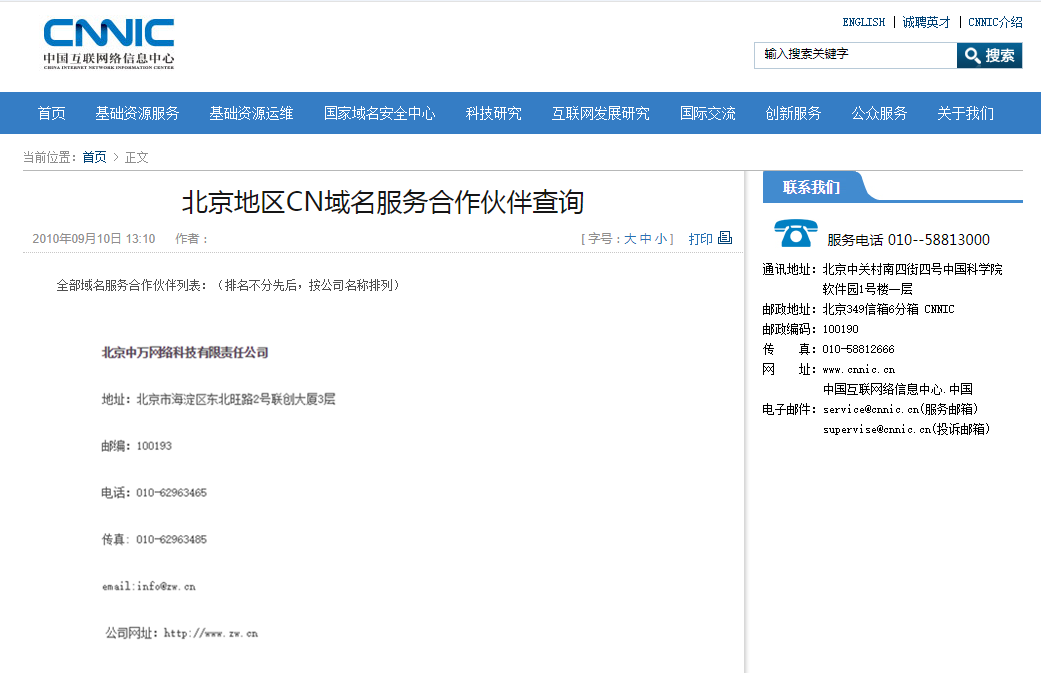Image resolution: width=1041 pixels, height=673 pixels.
Task: Click the fax number 010-58812666
Action: (858, 349)
